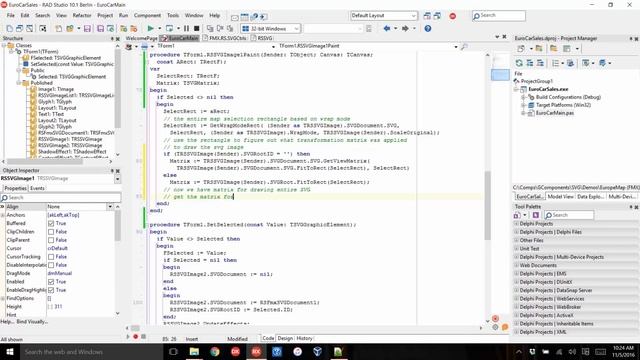Open the Align property value dropdown
Screen dimensions: 640x360
pyautogui.click(x=110, y=207)
